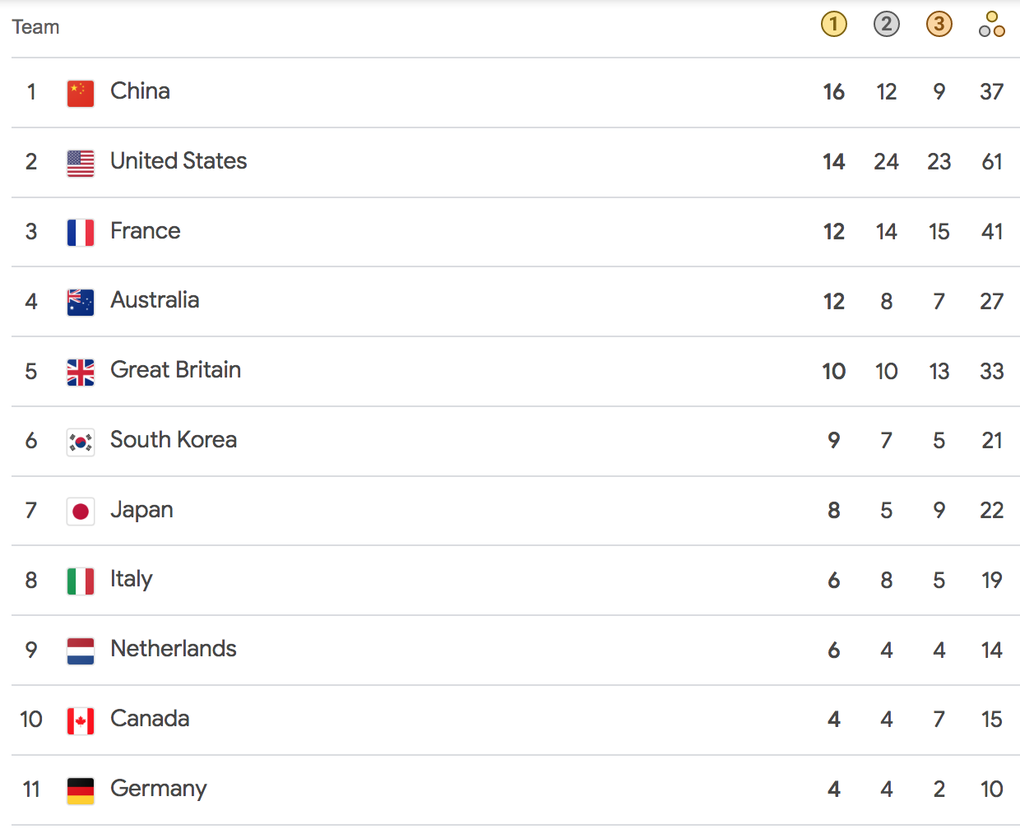Click the Germany flag icon
Screen dimensions: 1020x829
(x=81, y=791)
